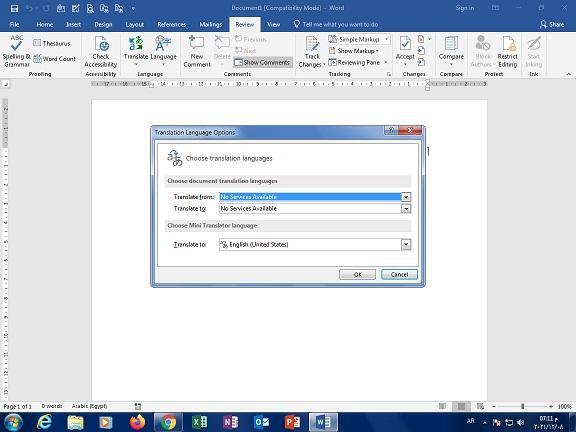Switch to the View tab

pyautogui.click(x=273, y=25)
